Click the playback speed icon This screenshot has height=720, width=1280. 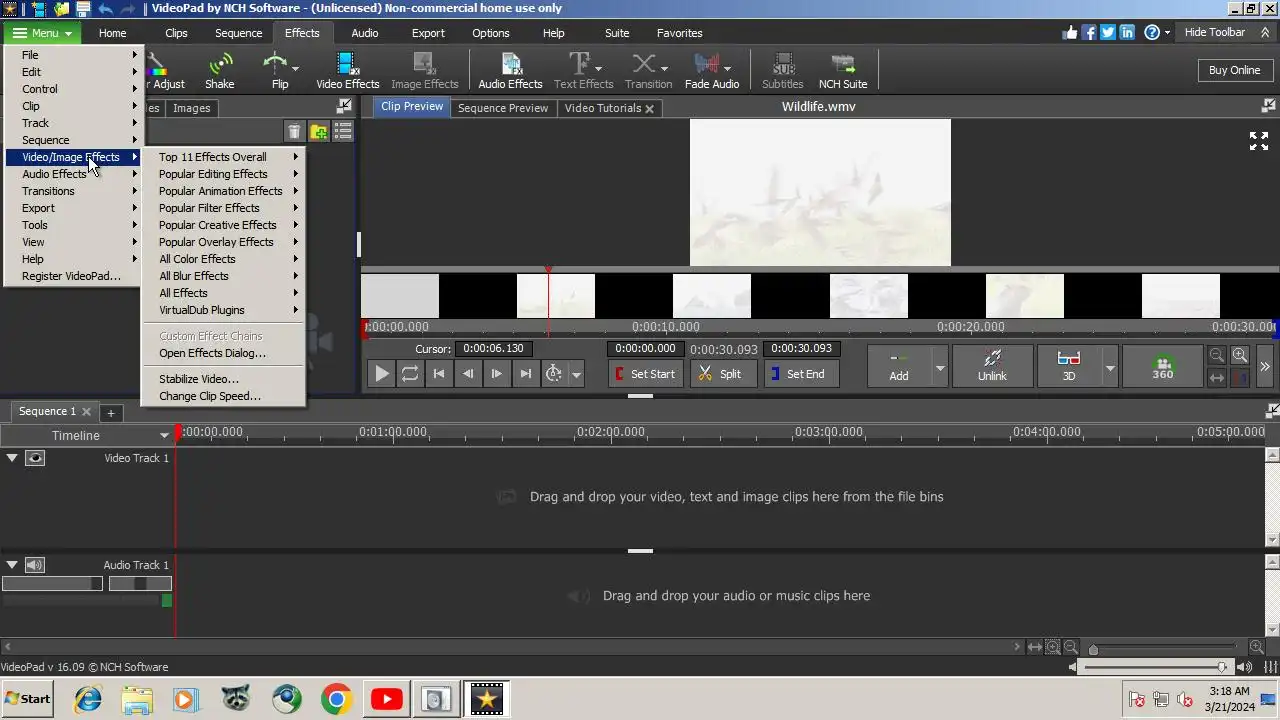[553, 374]
